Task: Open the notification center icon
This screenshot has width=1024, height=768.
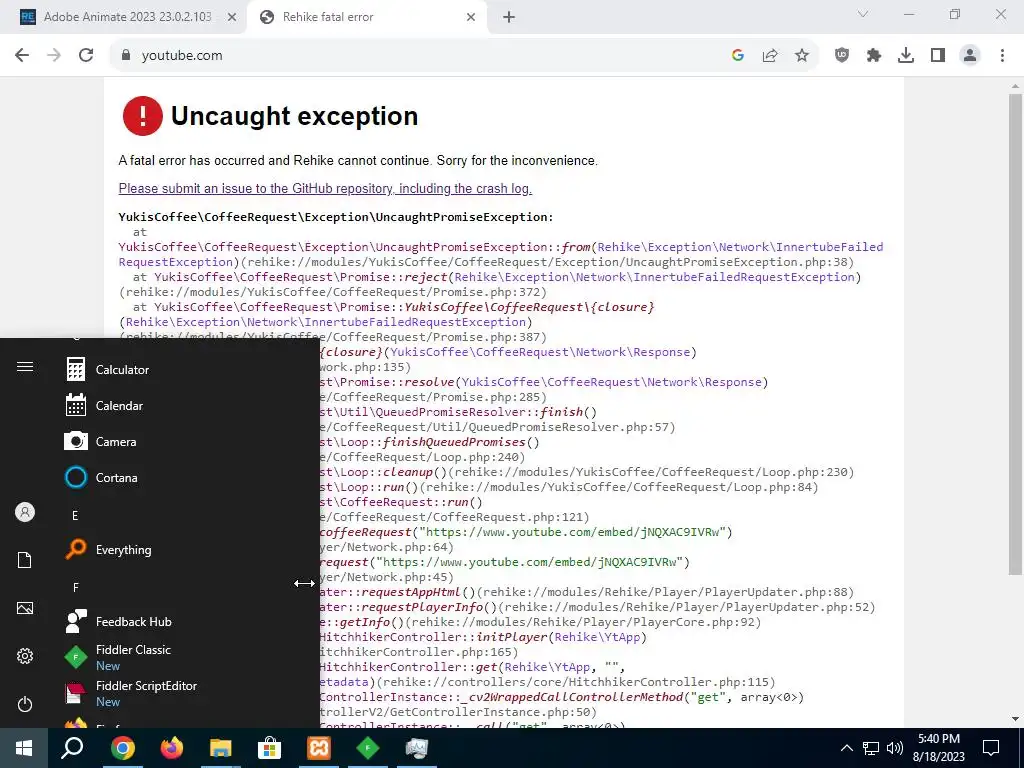Action: click(991, 748)
